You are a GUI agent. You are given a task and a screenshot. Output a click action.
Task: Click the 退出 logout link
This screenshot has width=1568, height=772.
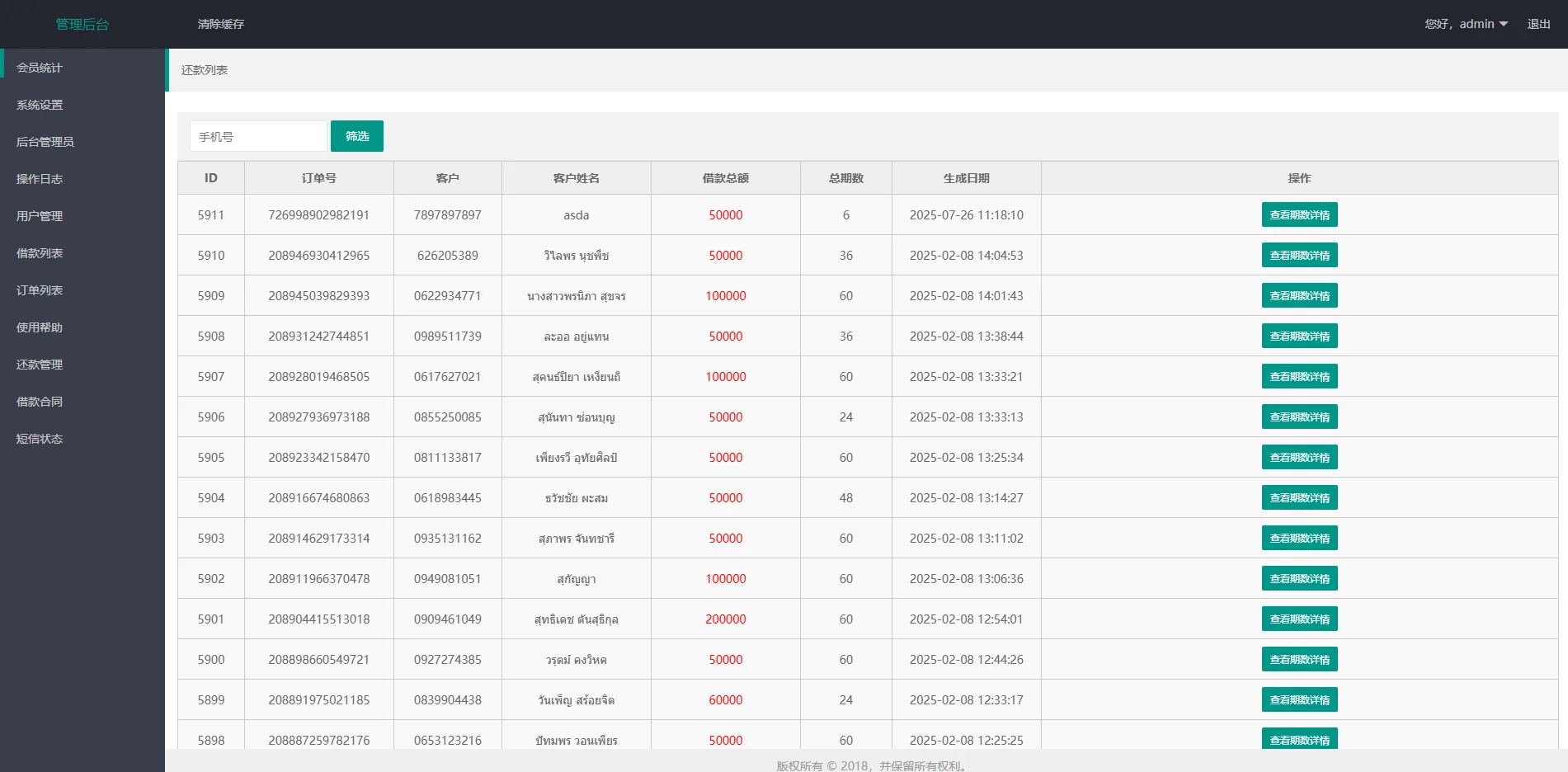[x=1538, y=24]
